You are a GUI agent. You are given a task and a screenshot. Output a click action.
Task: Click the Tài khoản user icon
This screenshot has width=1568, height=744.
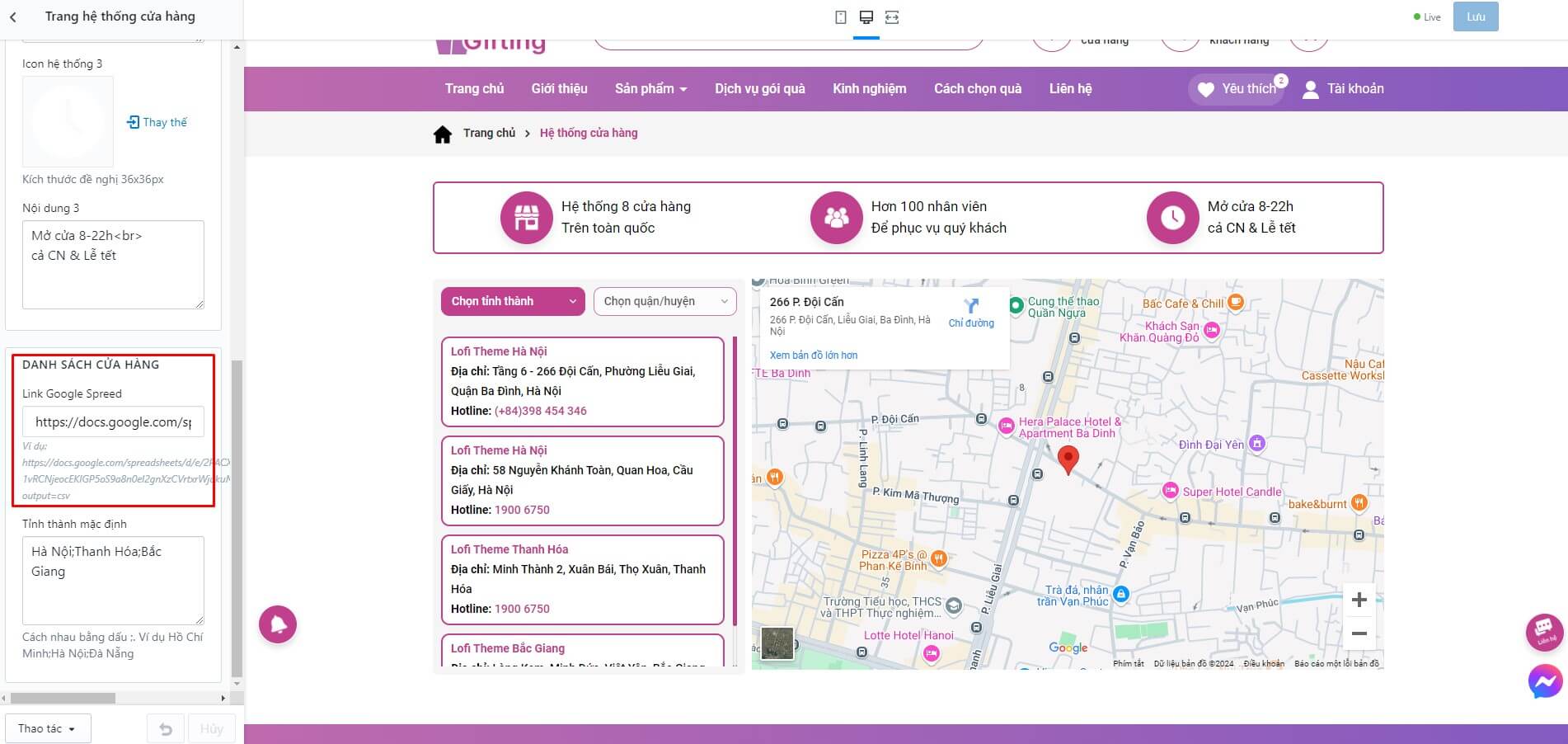pos(1310,90)
